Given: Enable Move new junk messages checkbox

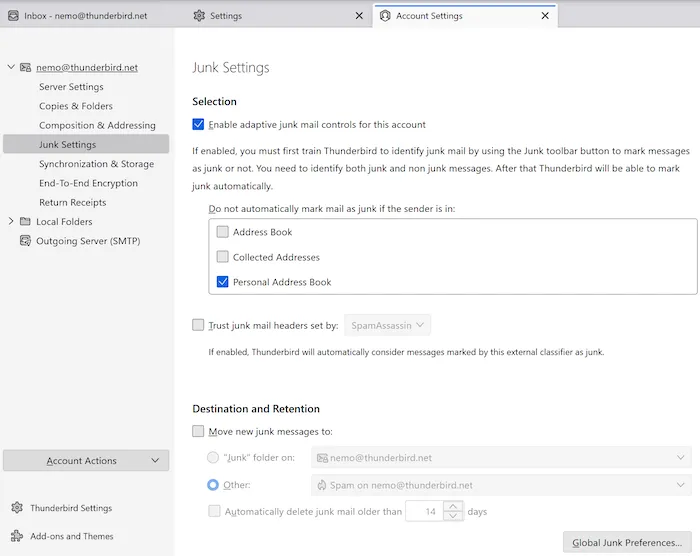Looking at the screenshot, I should click(x=198, y=431).
